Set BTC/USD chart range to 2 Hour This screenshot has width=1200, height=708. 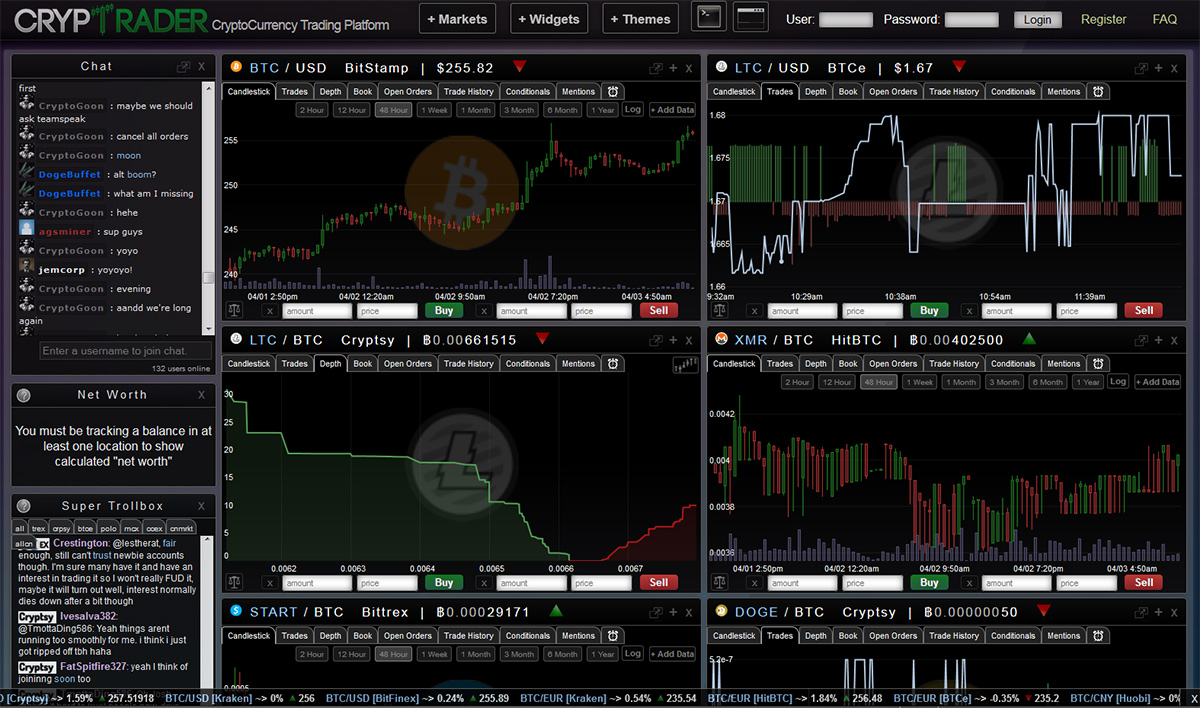click(312, 110)
